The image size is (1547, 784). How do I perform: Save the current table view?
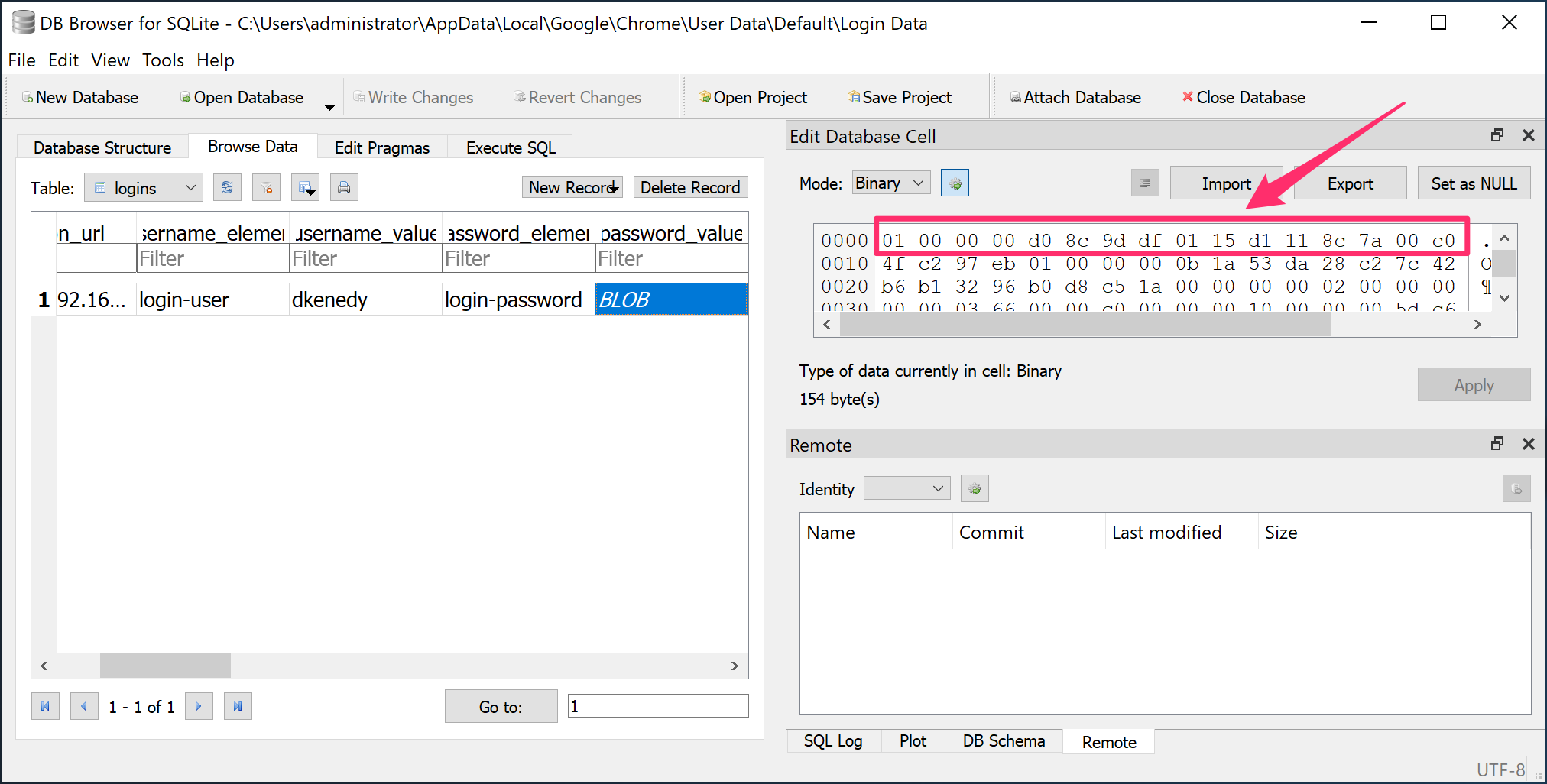point(305,186)
